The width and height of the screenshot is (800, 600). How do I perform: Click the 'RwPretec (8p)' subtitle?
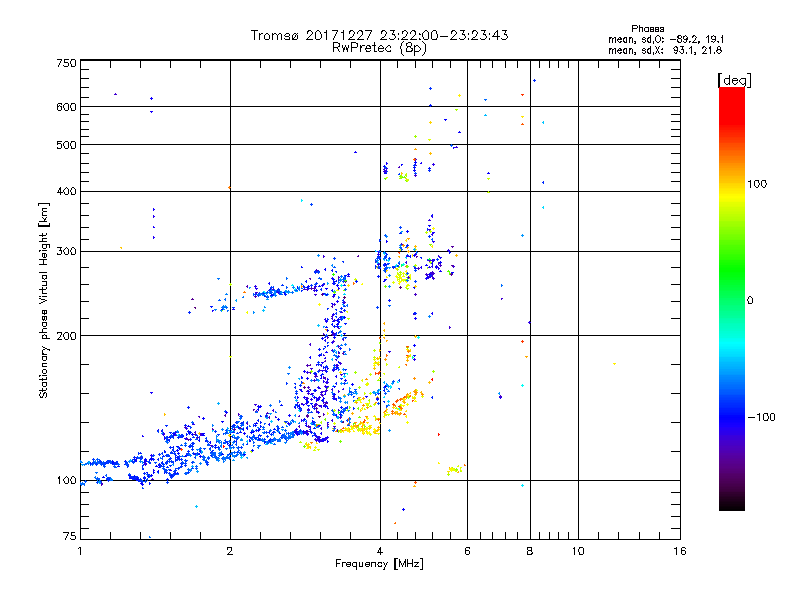click(379, 48)
